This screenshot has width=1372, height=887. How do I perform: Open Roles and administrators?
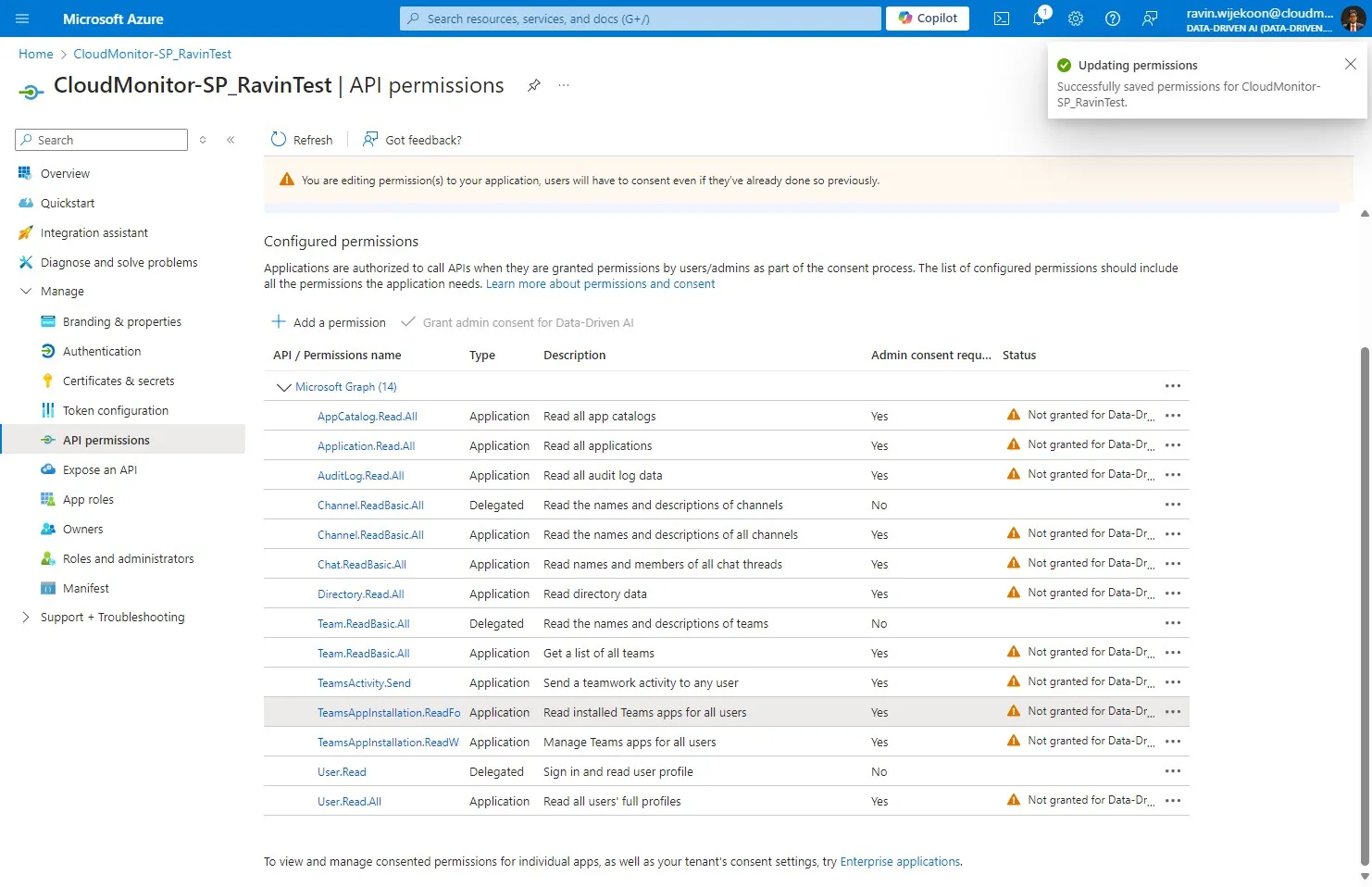pyautogui.click(x=129, y=558)
